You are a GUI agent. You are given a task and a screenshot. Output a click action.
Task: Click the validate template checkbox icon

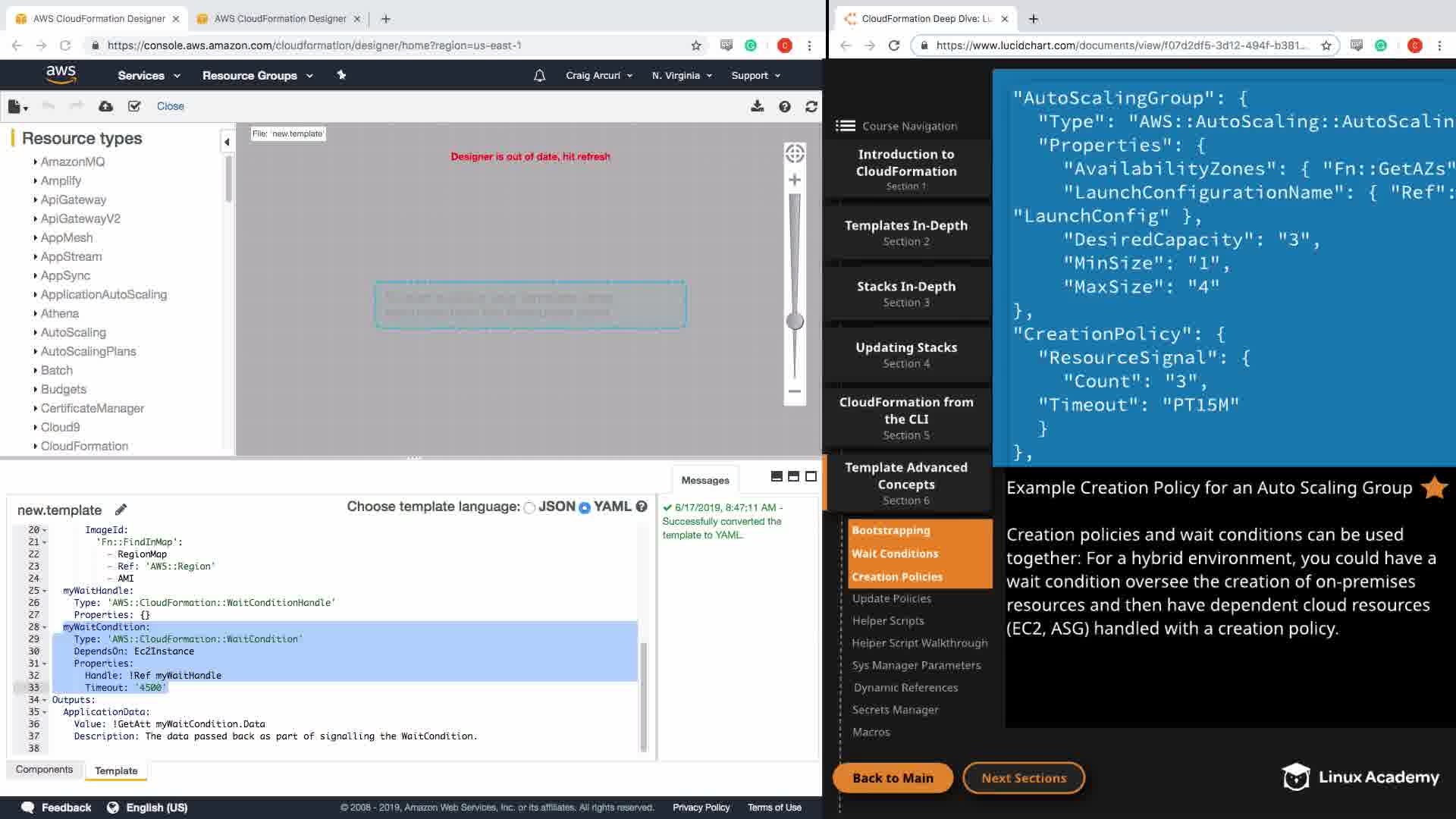134,106
